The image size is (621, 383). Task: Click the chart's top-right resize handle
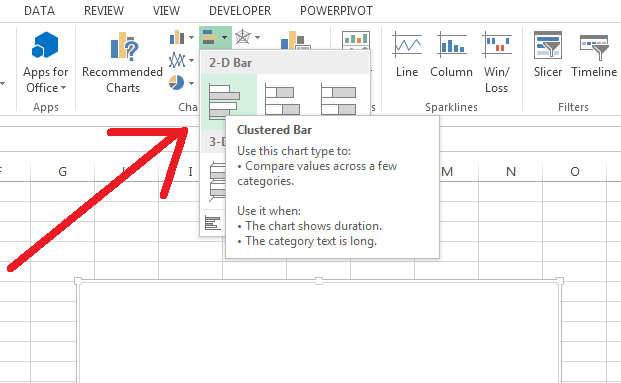pos(560,281)
